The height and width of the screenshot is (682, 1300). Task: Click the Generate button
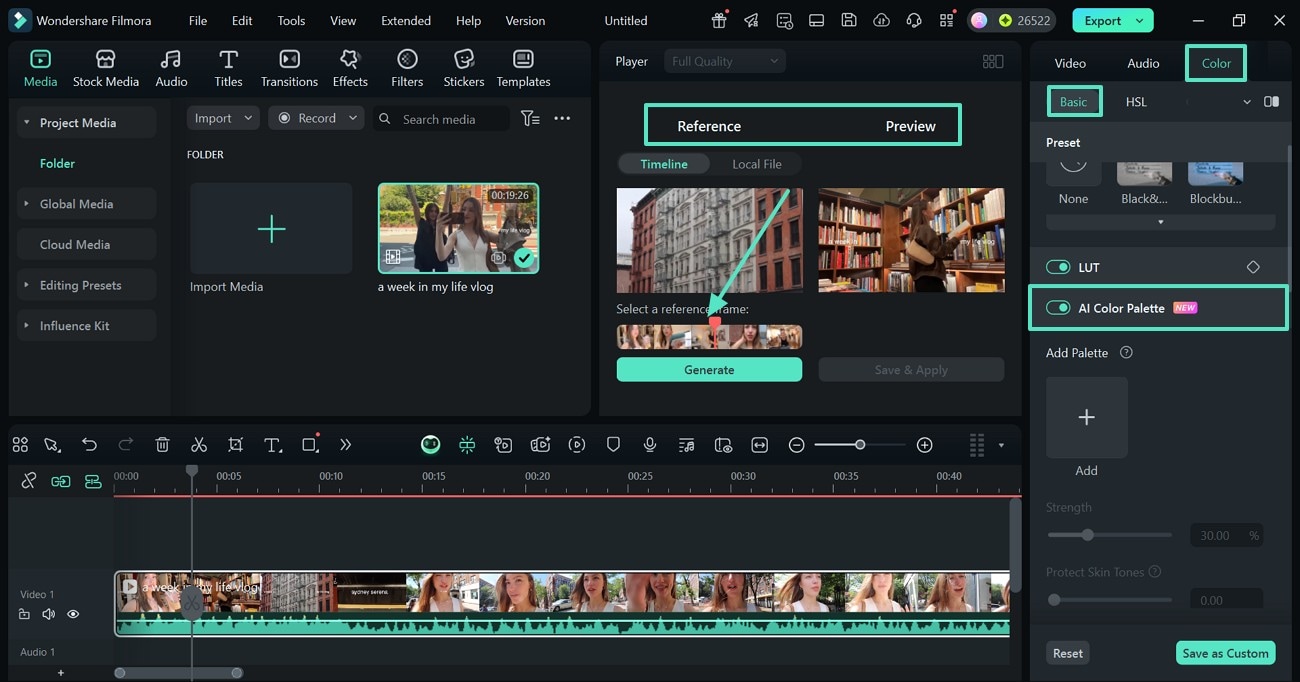pyautogui.click(x=709, y=370)
